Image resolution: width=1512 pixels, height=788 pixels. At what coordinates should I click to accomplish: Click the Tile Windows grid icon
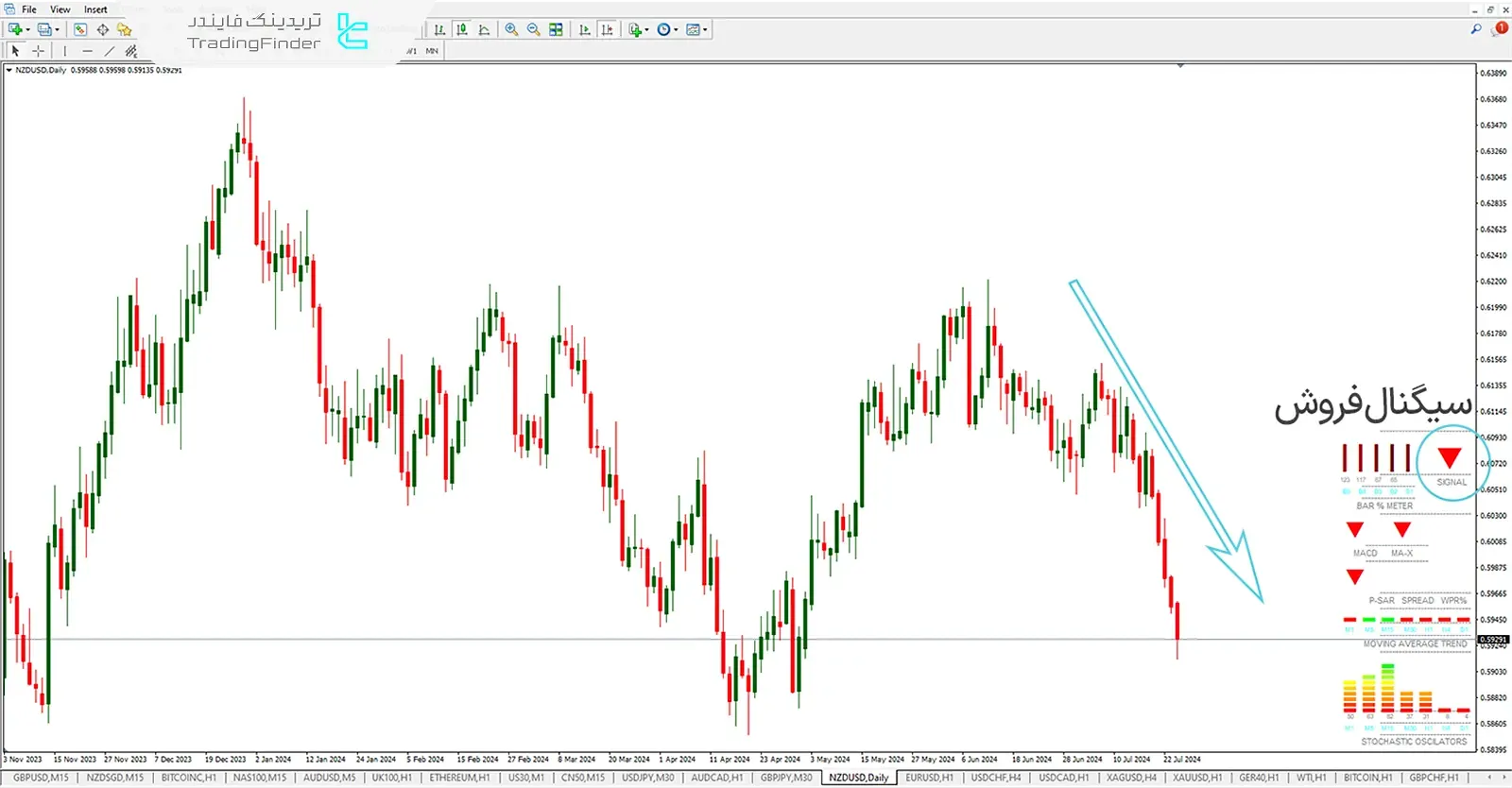coord(556,29)
